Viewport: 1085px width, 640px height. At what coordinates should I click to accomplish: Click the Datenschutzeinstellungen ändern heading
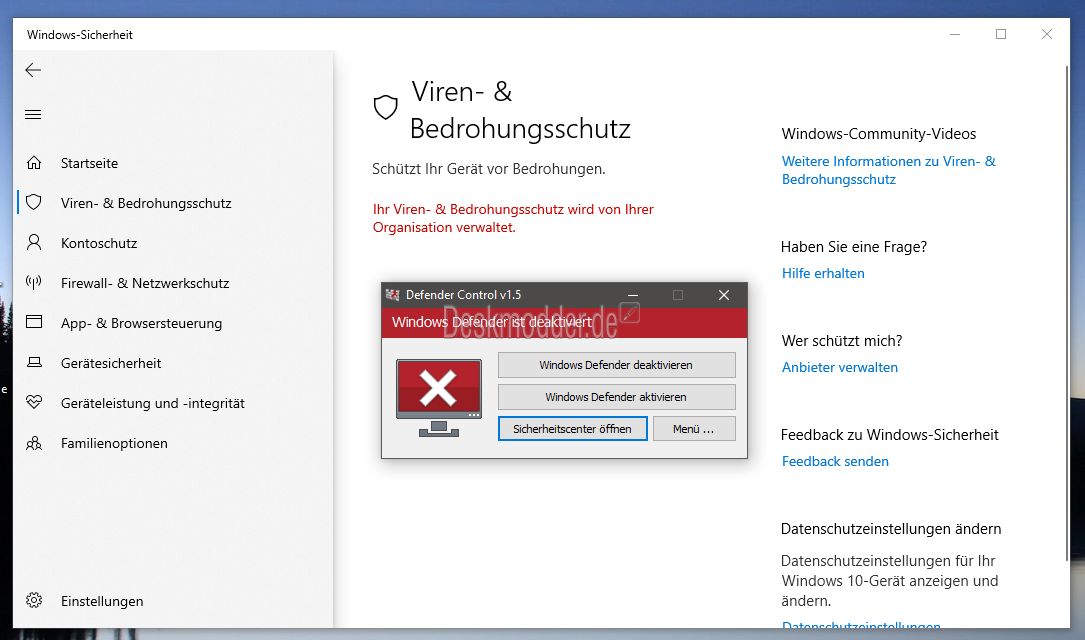tap(891, 529)
